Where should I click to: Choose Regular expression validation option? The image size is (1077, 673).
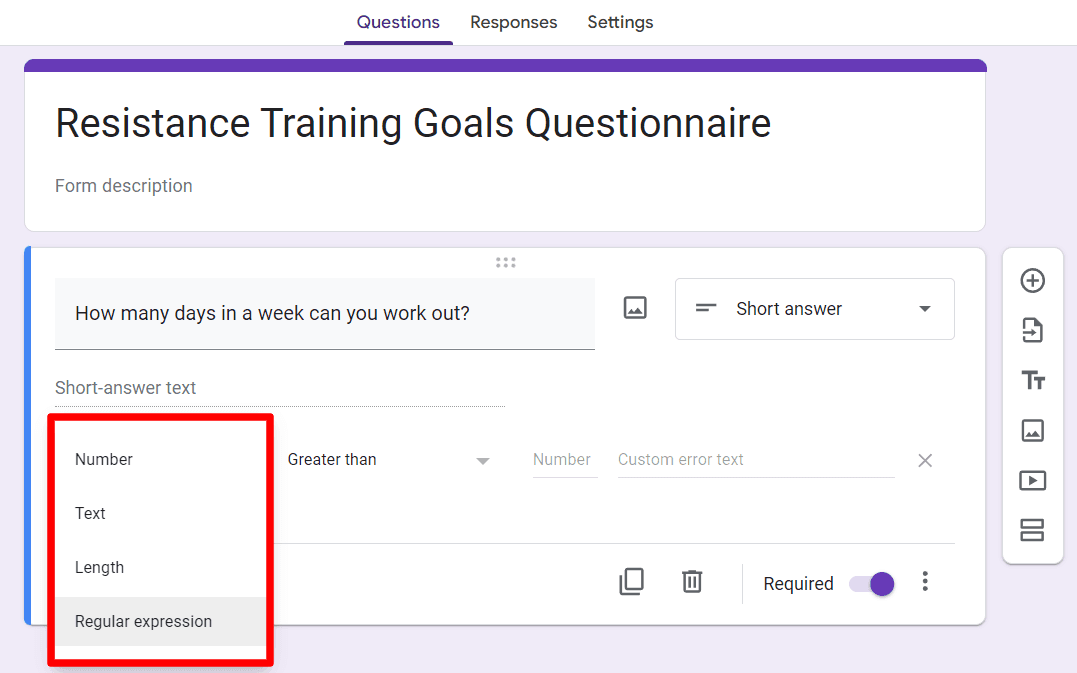click(x=160, y=621)
